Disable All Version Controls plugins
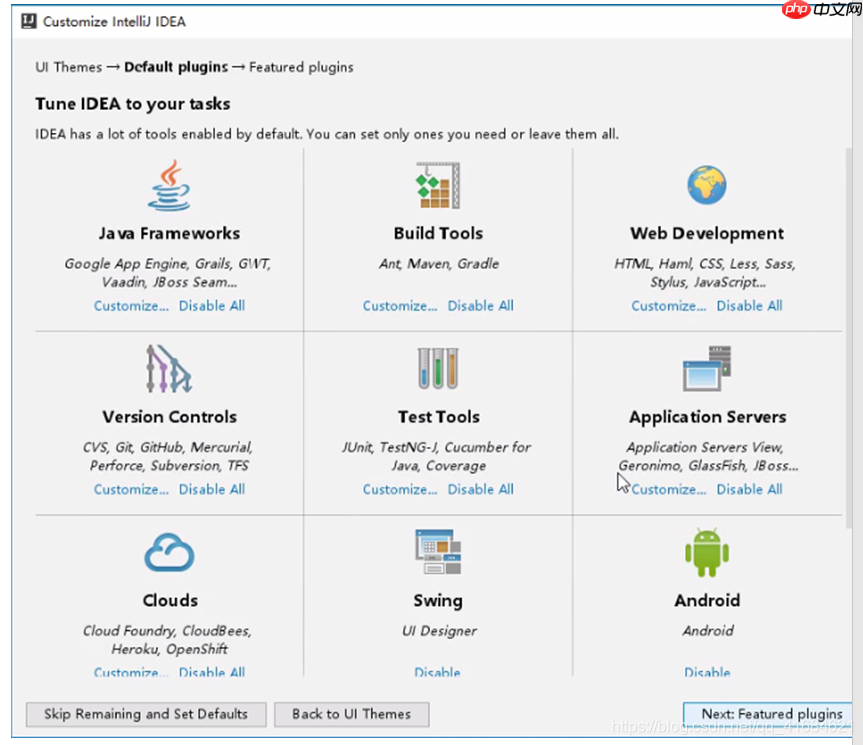The height and width of the screenshot is (745, 863). pos(212,490)
